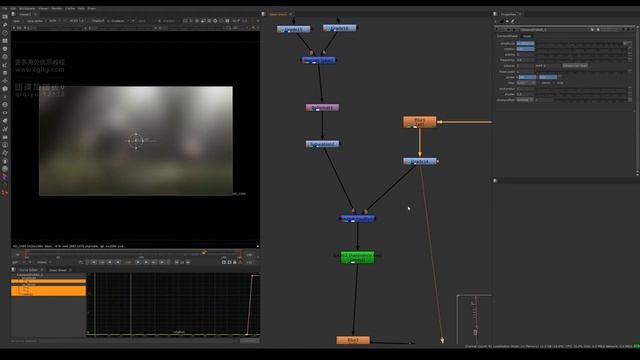The width and height of the screenshot is (640, 360).
Task: Click the shutter slider track
Action: (x=581, y=94)
